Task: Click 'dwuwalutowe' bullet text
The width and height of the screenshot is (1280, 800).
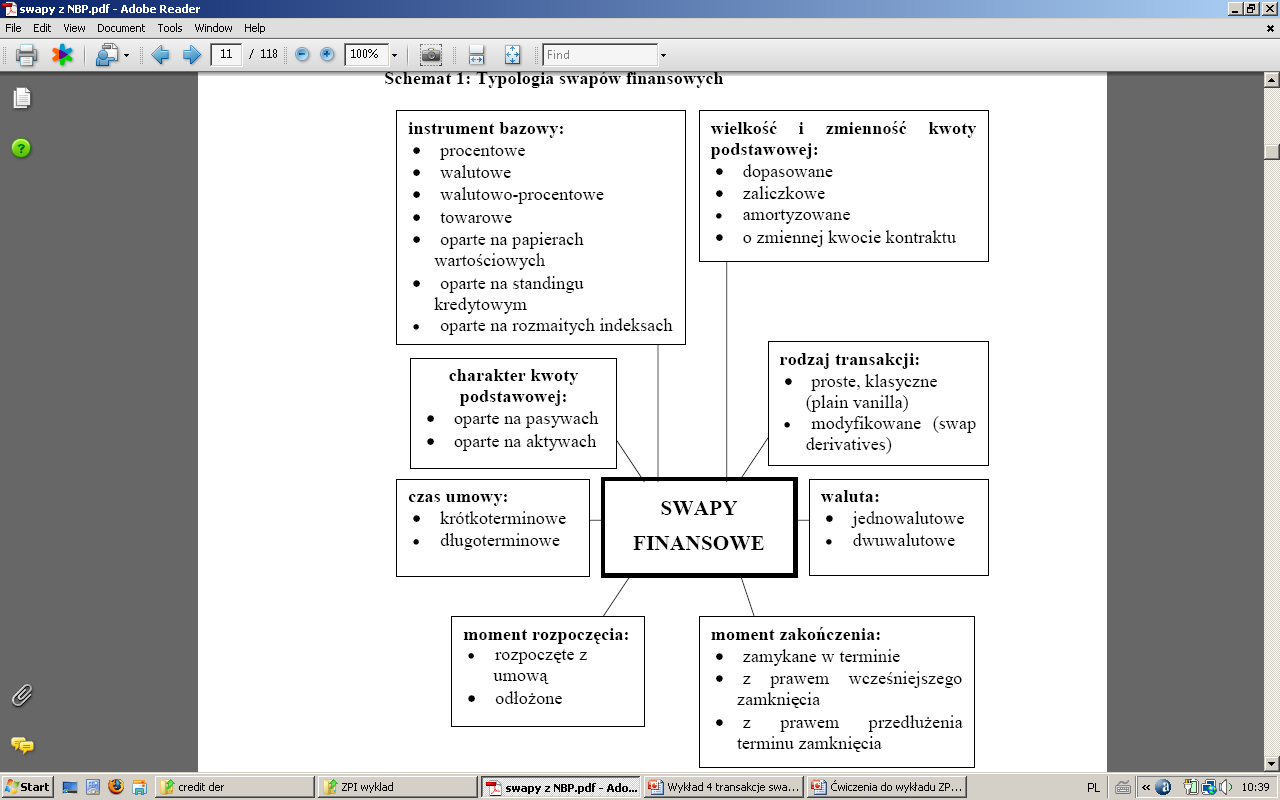Action: (x=904, y=541)
